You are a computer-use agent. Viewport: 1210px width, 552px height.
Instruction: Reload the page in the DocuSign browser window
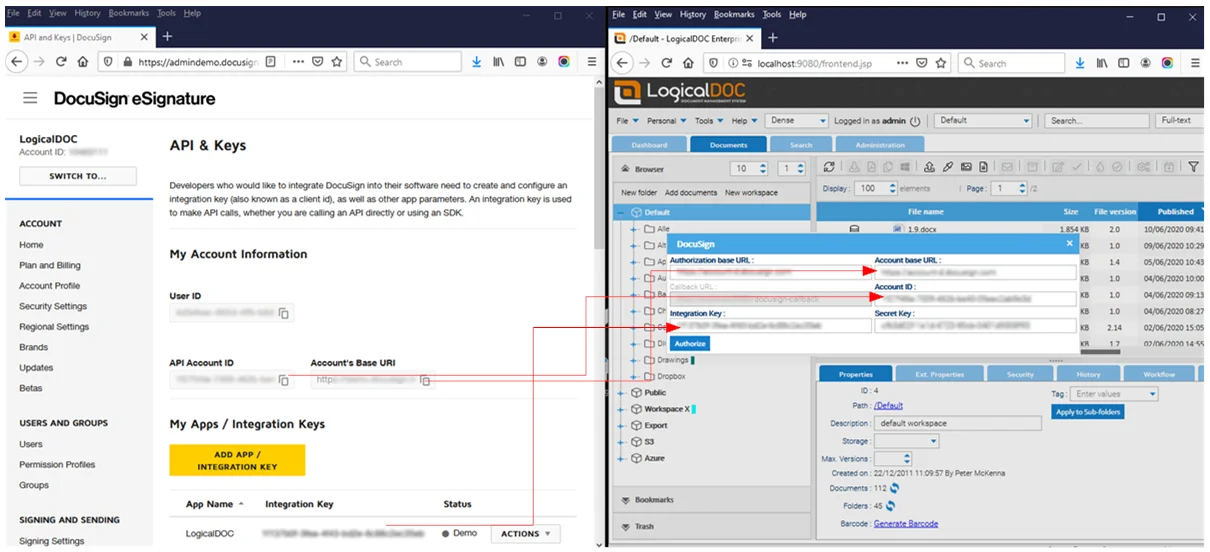click(61, 61)
